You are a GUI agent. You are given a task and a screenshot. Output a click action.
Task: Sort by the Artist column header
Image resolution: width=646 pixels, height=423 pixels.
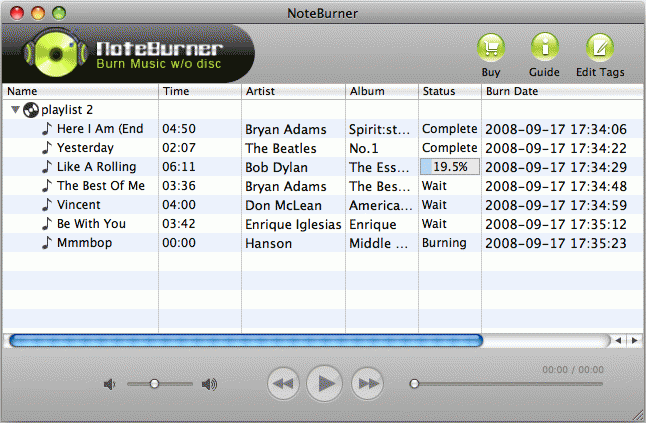pos(293,91)
